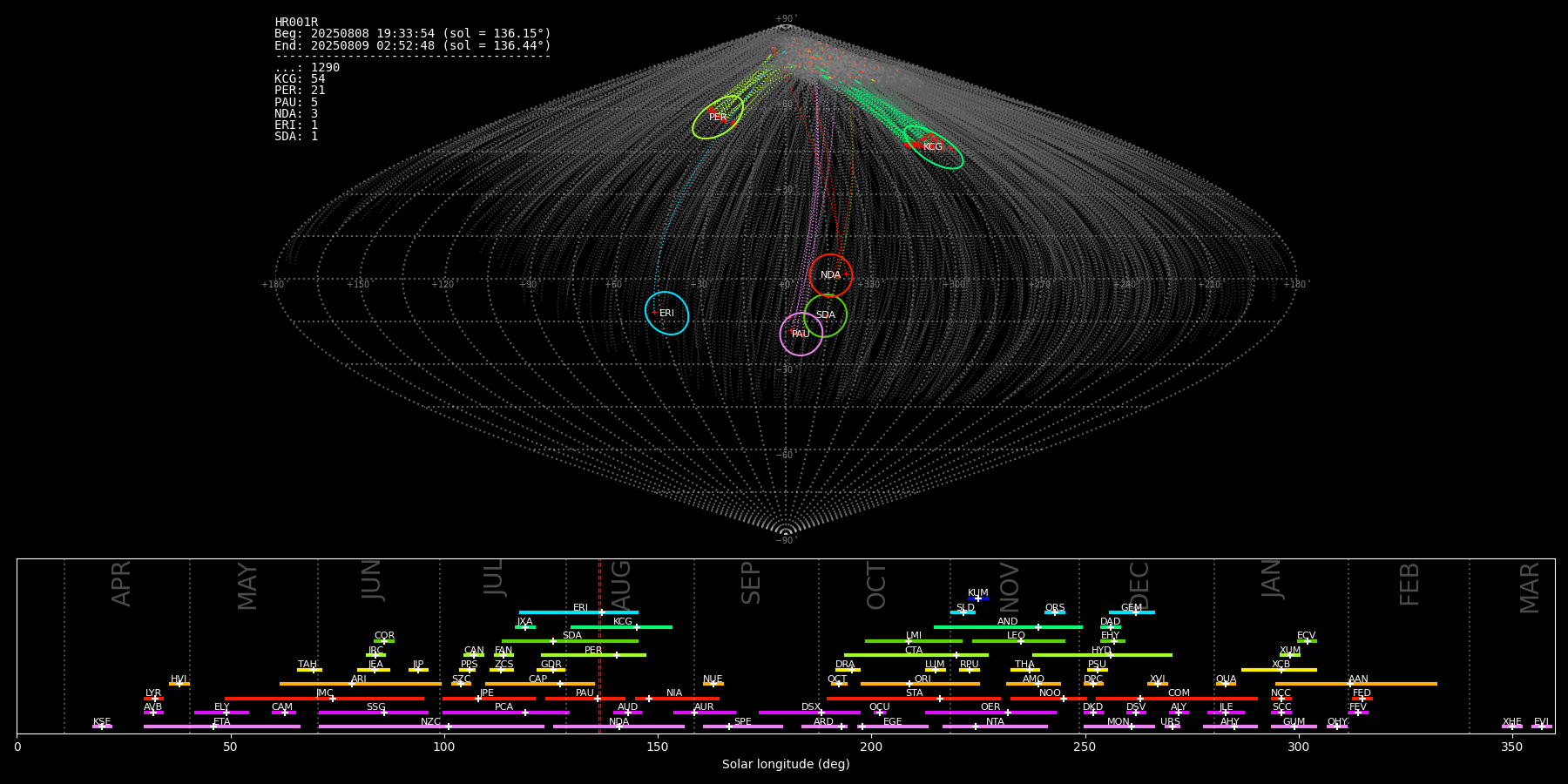Click the pink PAU radiant circle on the map

(801, 335)
